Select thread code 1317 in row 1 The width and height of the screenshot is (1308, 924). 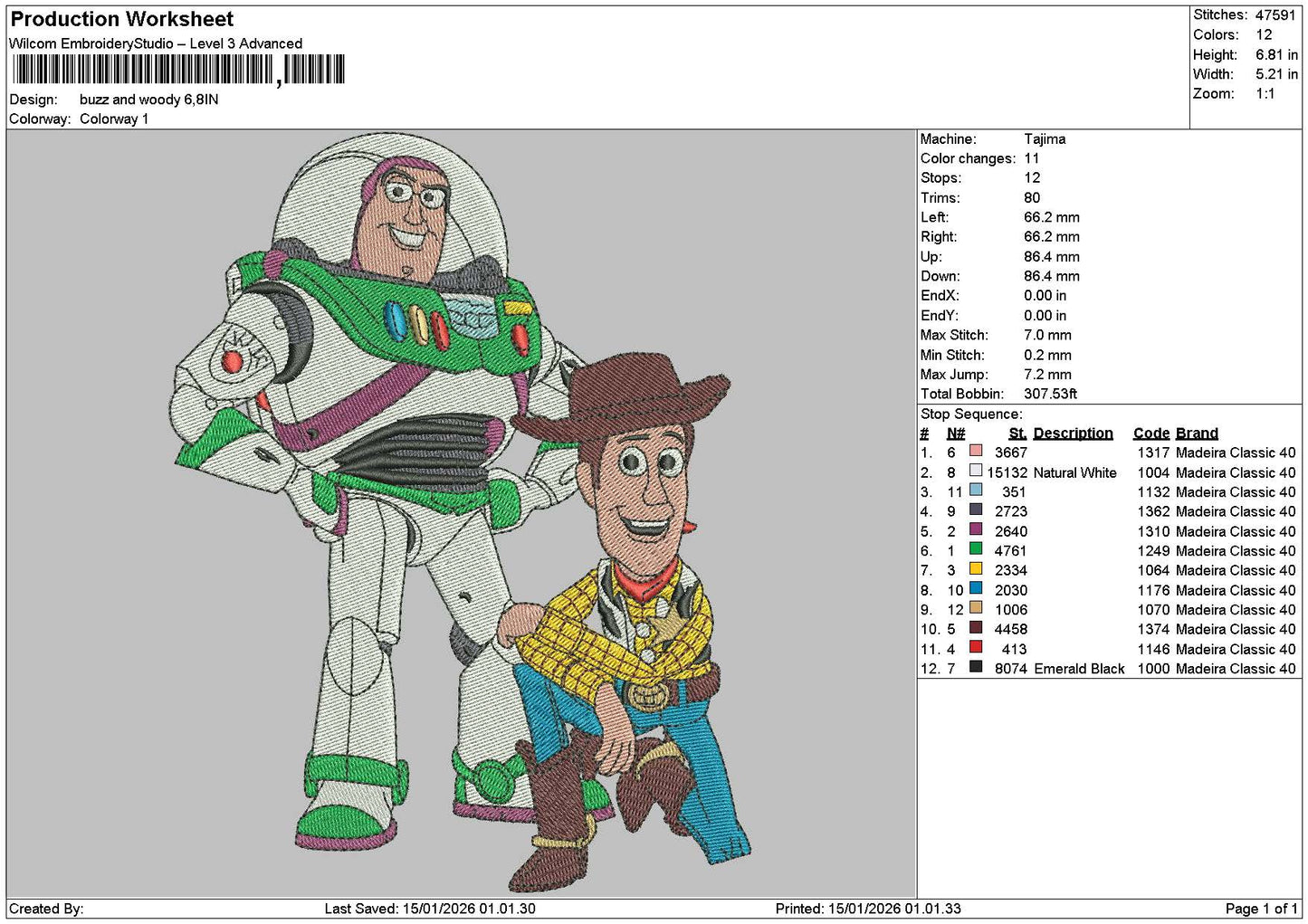click(x=1153, y=452)
